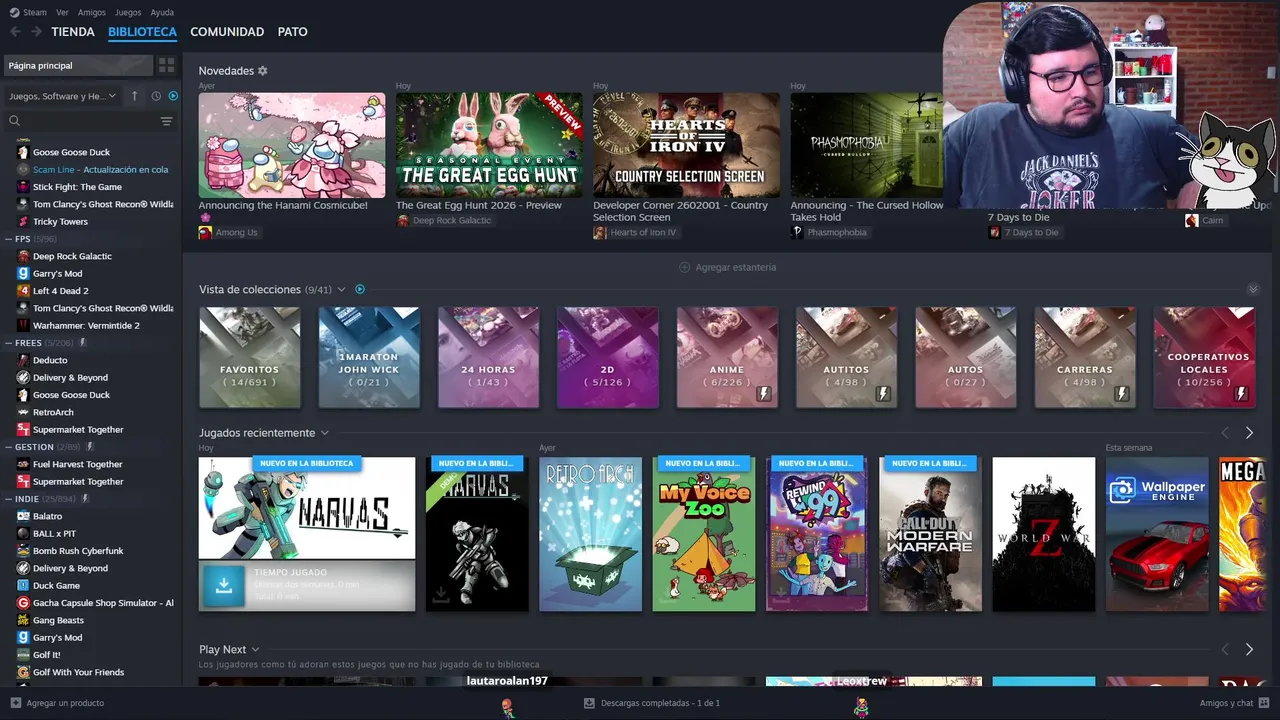Open the My Voice Zoo game cover
Image resolution: width=1280 pixels, height=720 pixels.
pos(704,534)
